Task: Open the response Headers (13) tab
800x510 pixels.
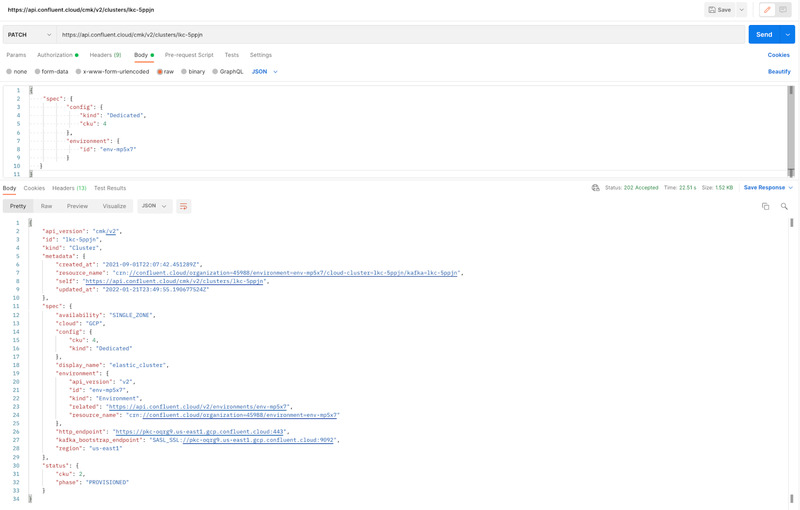Action: tap(69, 188)
